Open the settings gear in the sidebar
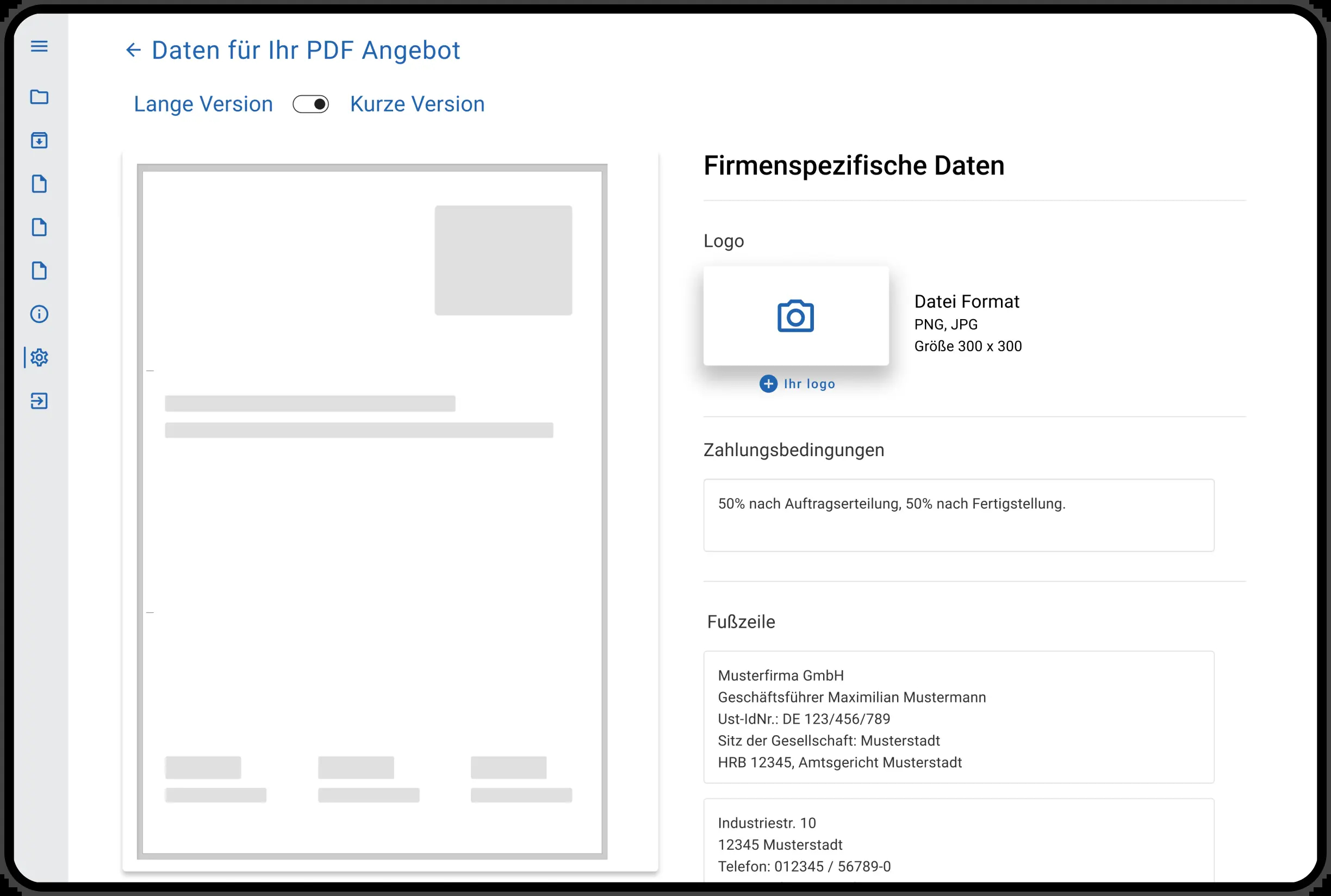The image size is (1331, 896). tap(39, 357)
